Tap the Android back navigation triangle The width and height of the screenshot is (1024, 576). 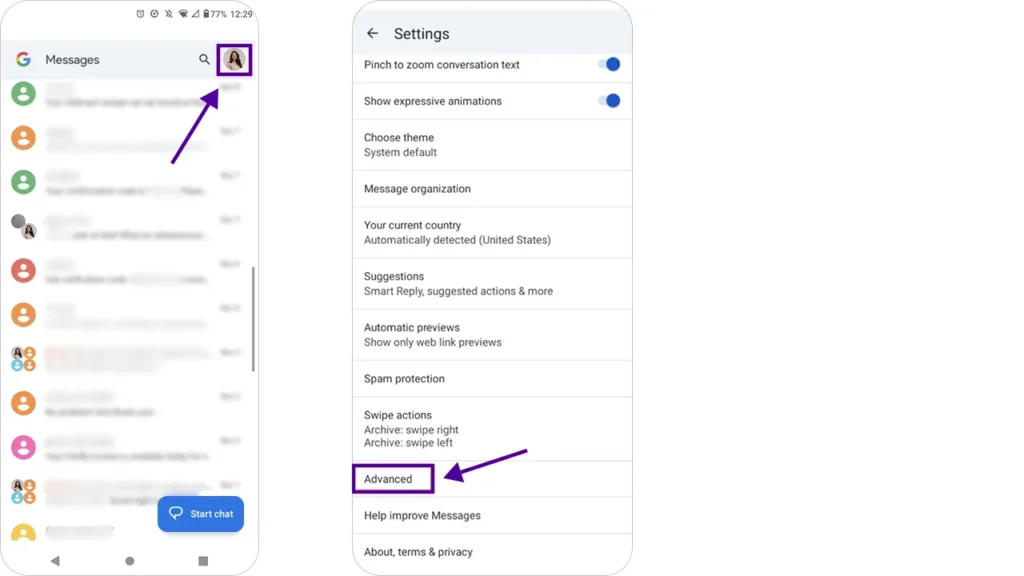pos(56,561)
